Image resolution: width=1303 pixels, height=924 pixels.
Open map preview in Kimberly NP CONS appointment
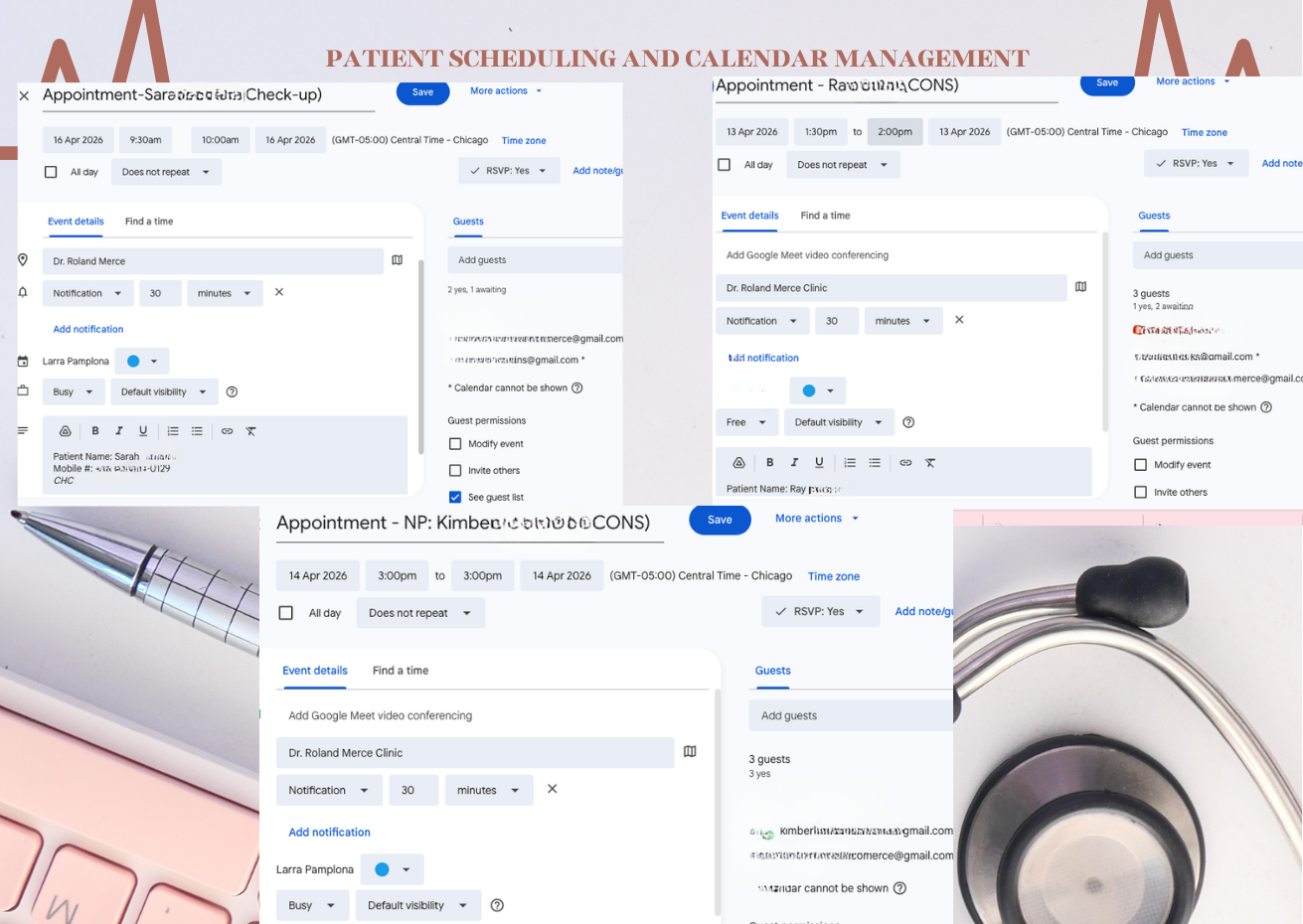[x=690, y=752]
